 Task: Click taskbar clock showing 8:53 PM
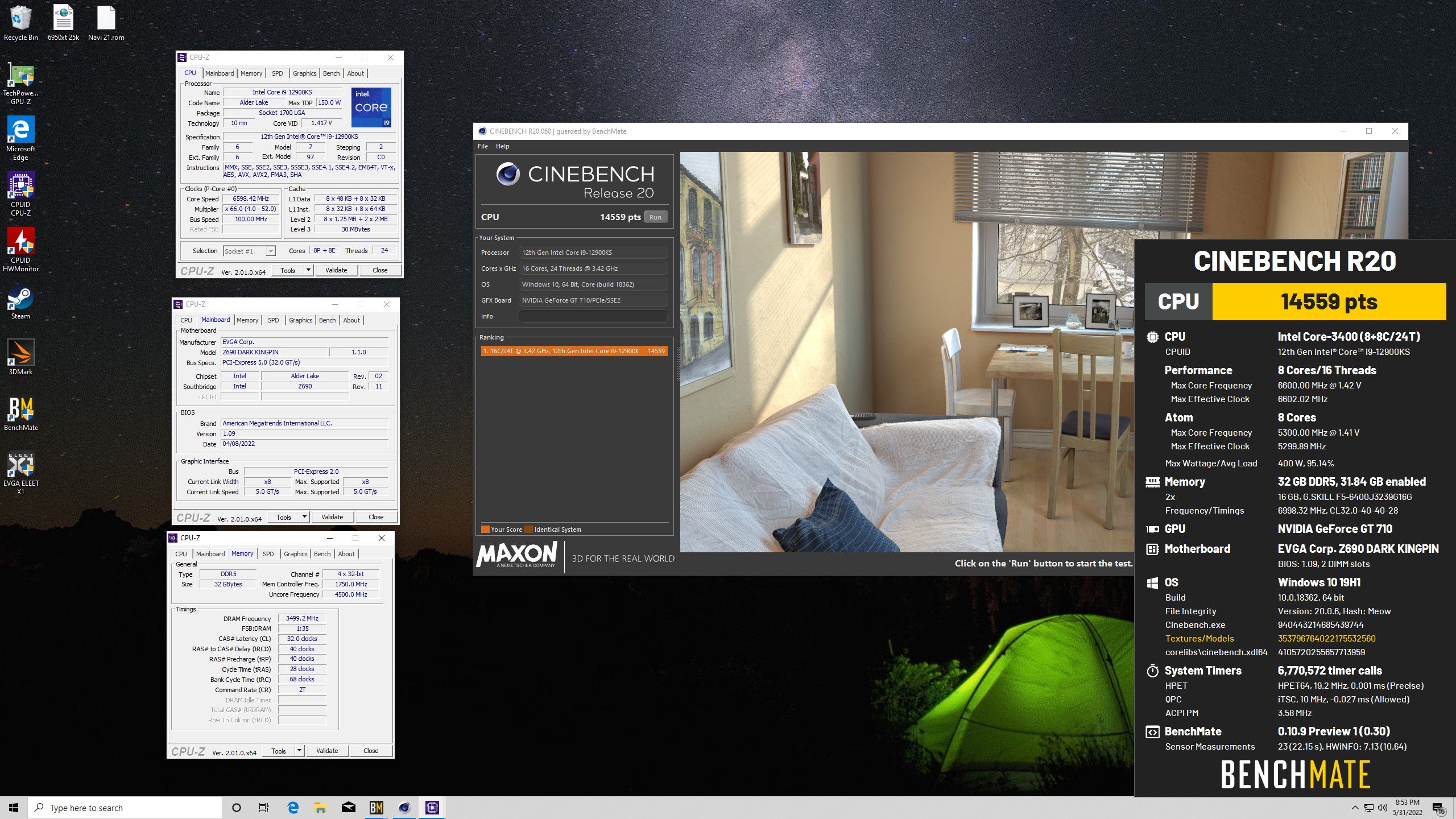(1407, 808)
